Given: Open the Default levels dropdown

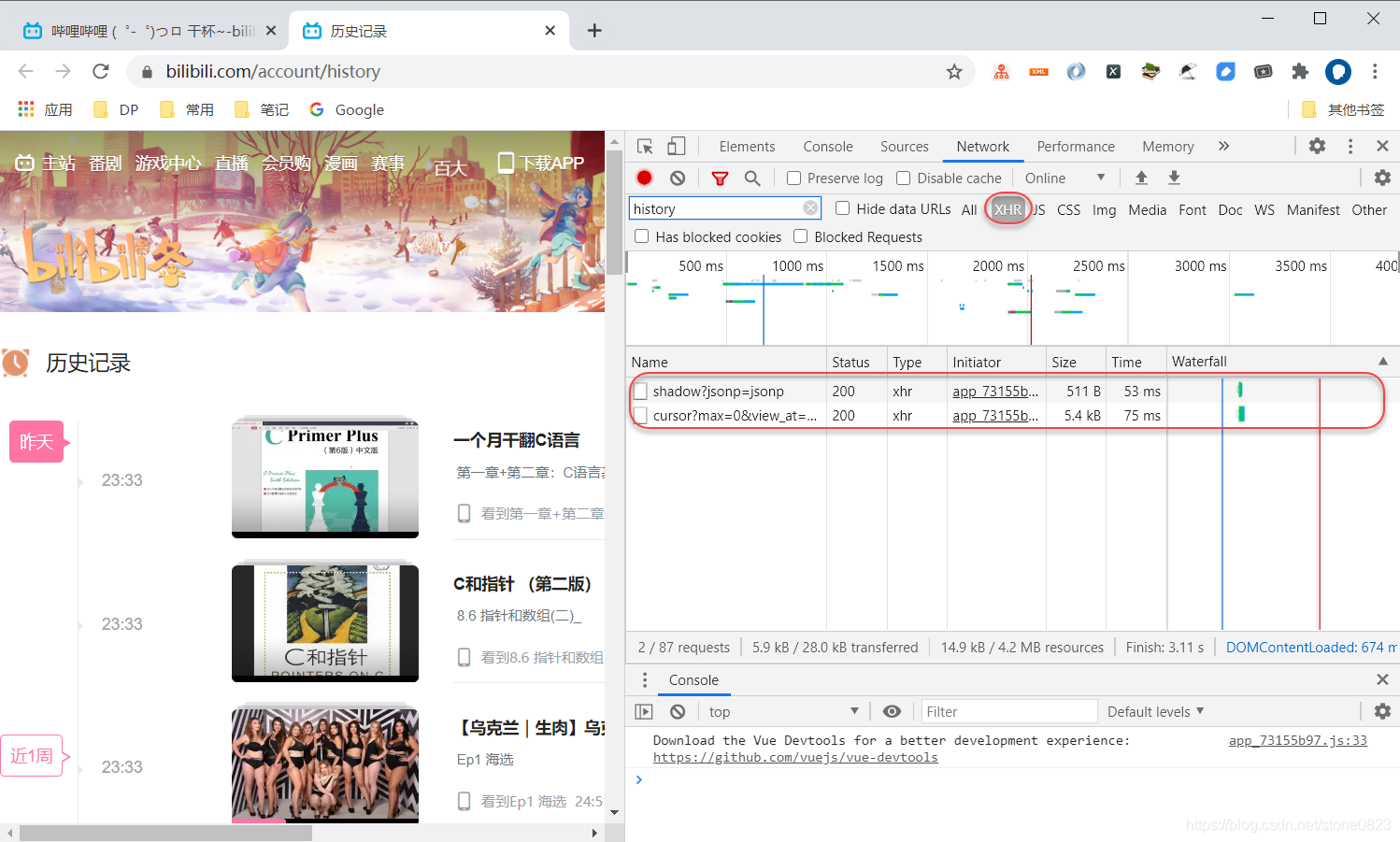Looking at the screenshot, I should (1155, 711).
